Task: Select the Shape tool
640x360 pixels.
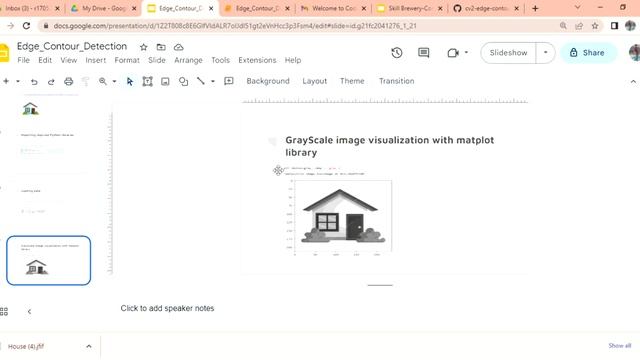Action: 183,81
